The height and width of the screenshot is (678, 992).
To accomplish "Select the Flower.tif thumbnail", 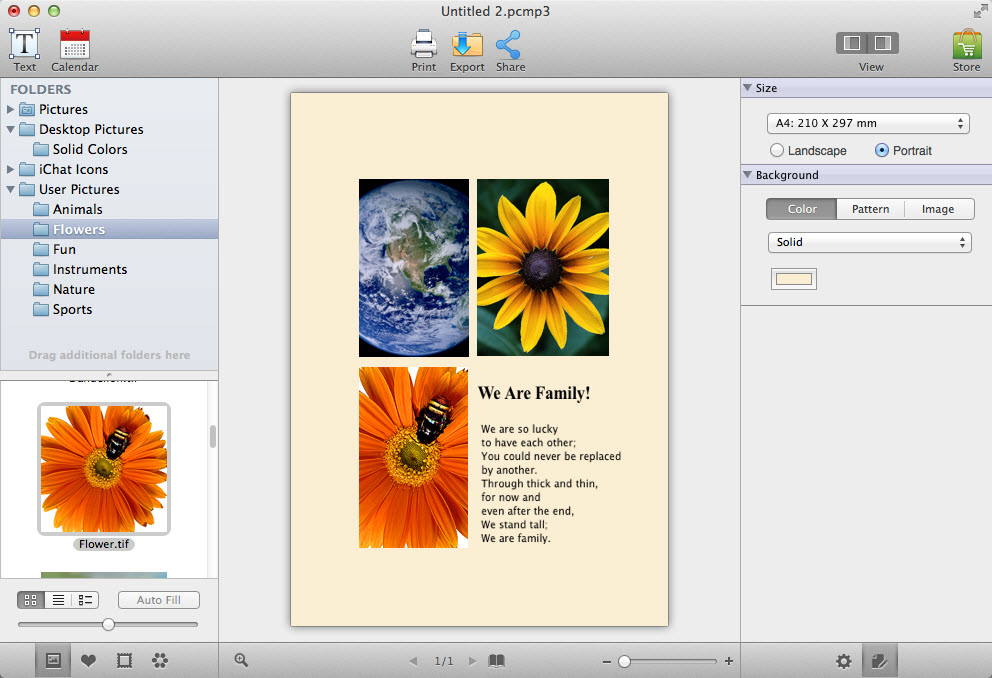I will [103, 468].
